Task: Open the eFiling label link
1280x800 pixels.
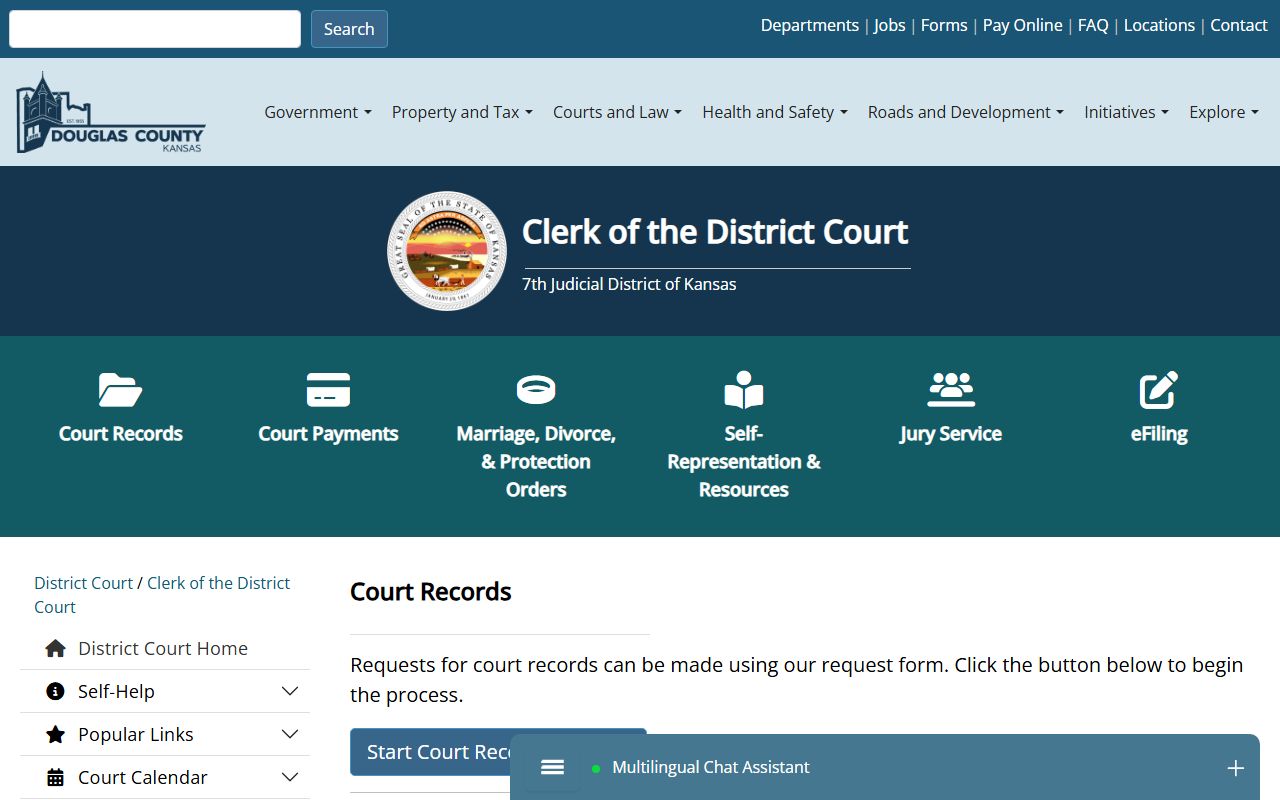Action: [1159, 433]
